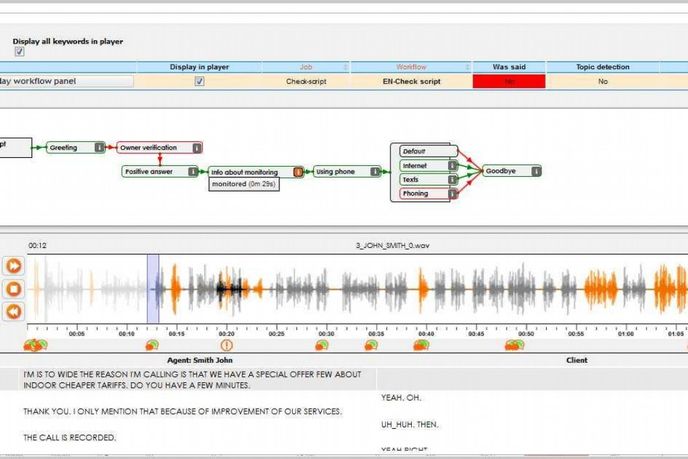Click the Agent: Smith John header

[x=200, y=360]
